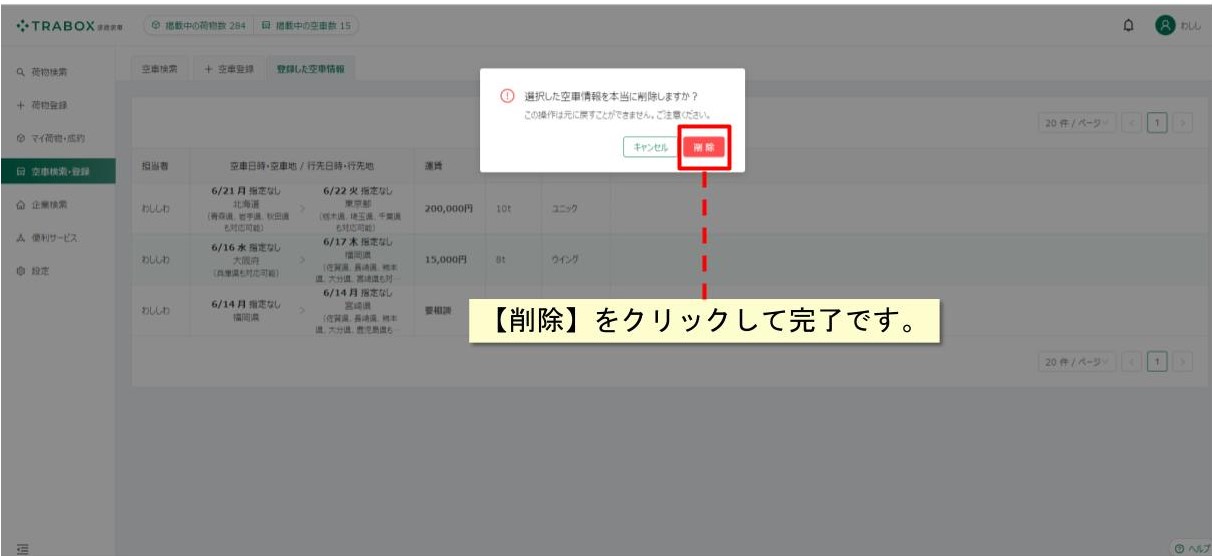Screen dimensions: 1212x556
Task: Click the 要相談 fare cell
Action: pos(438,311)
